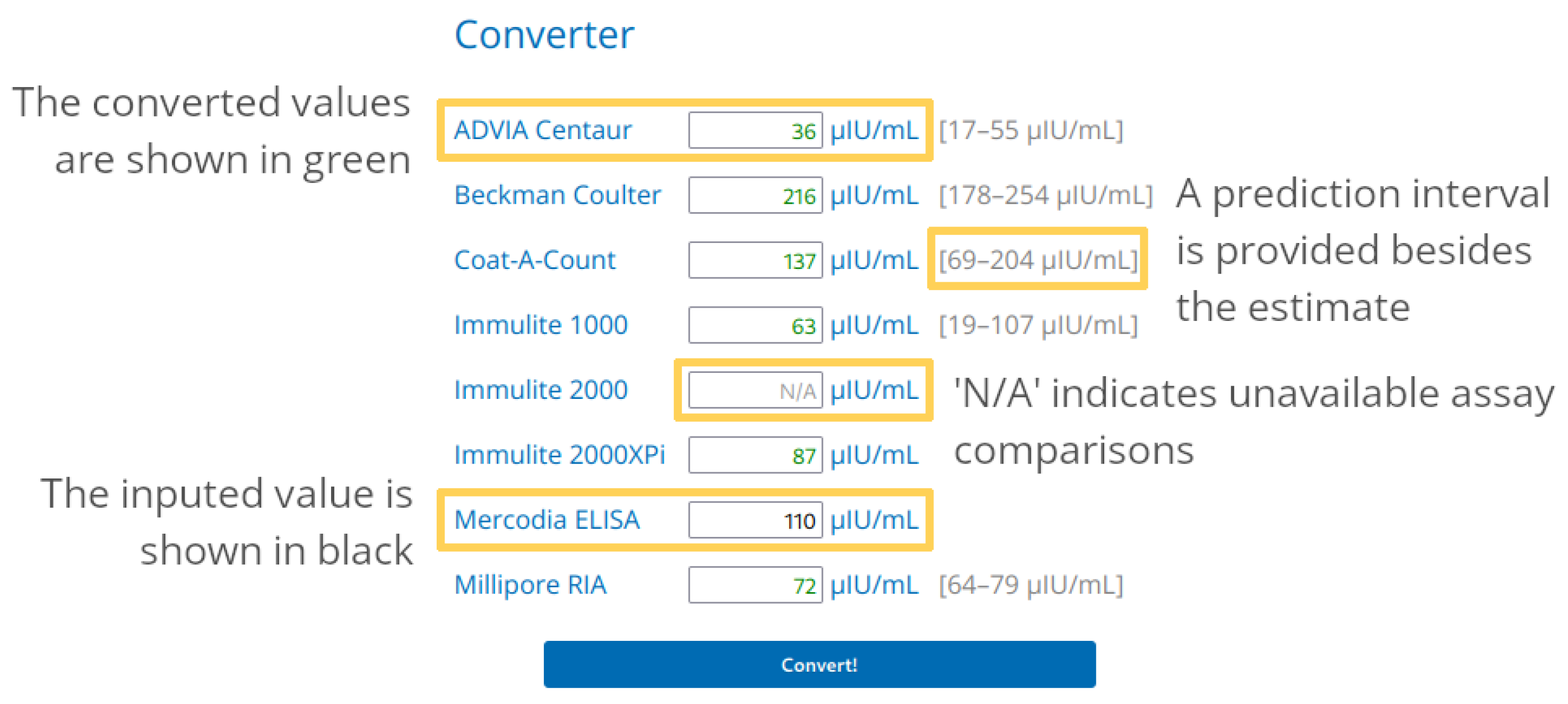Viewport: 1568px width, 704px height.
Task: Select the Millipore RIA value field
Action: coord(755,585)
